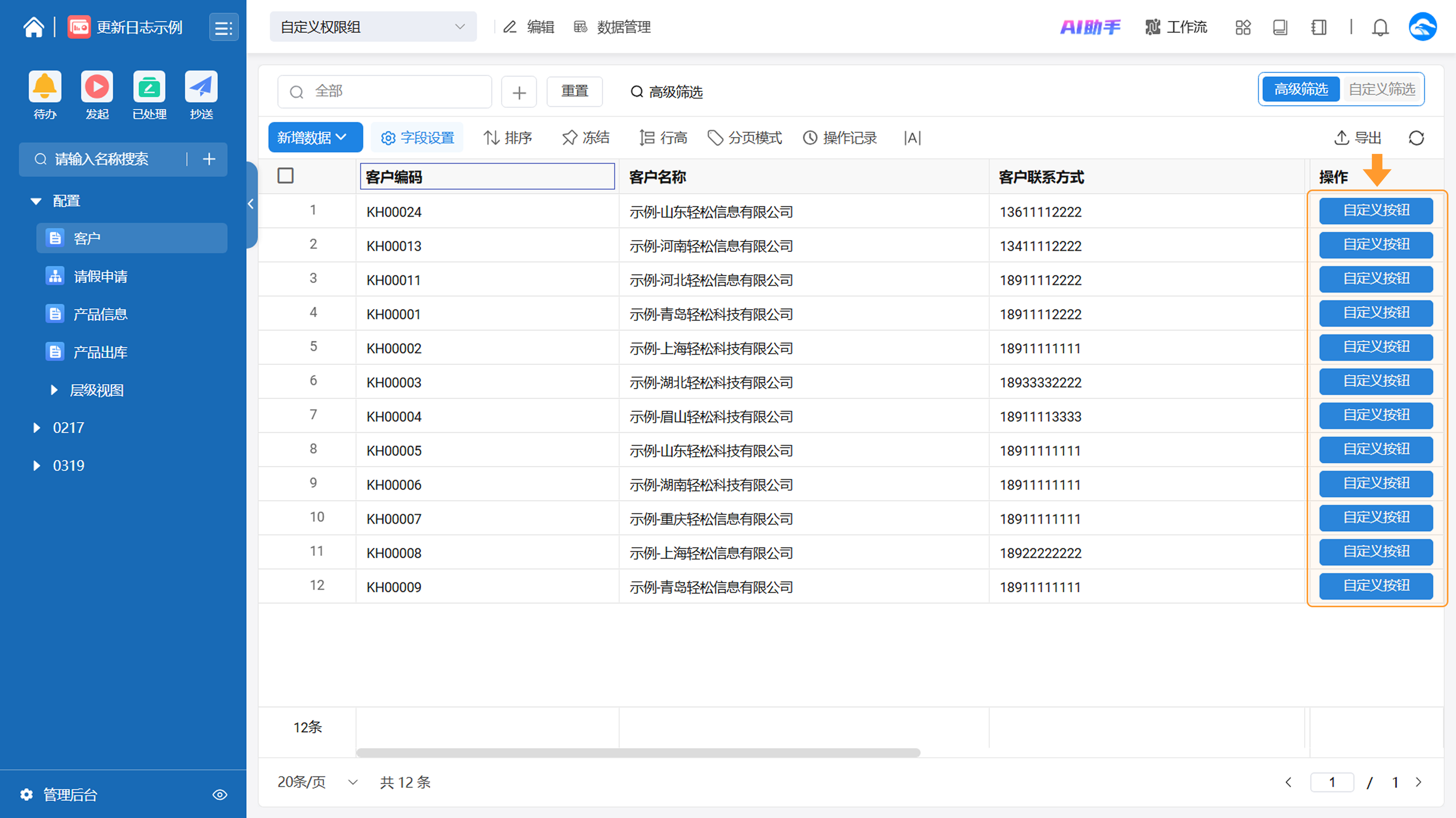Open 字段设置 field settings
Image resolution: width=1456 pixels, height=818 pixels.
click(x=417, y=138)
